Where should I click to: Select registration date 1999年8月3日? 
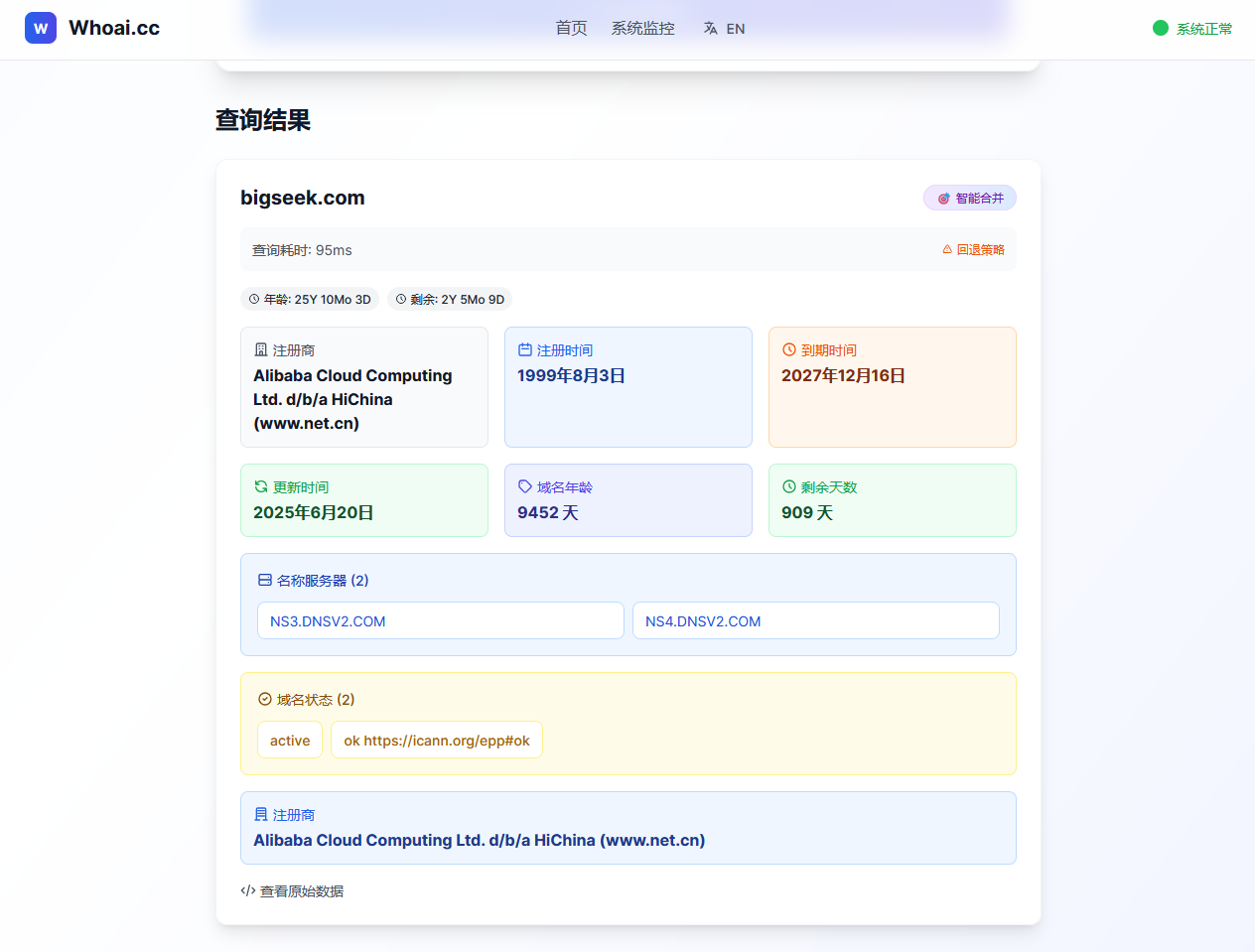(x=571, y=375)
